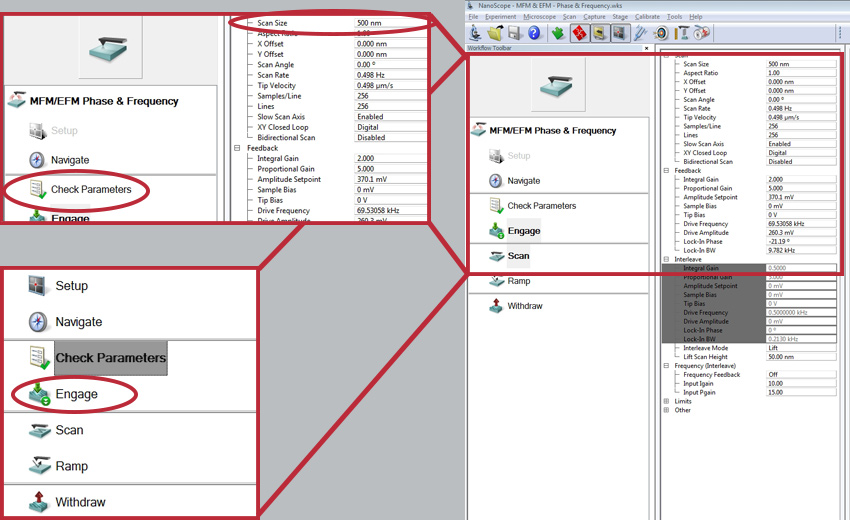The image size is (850, 520).
Task: Click Withdraw in the enlarged workflow list inset
Action: click(80, 502)
